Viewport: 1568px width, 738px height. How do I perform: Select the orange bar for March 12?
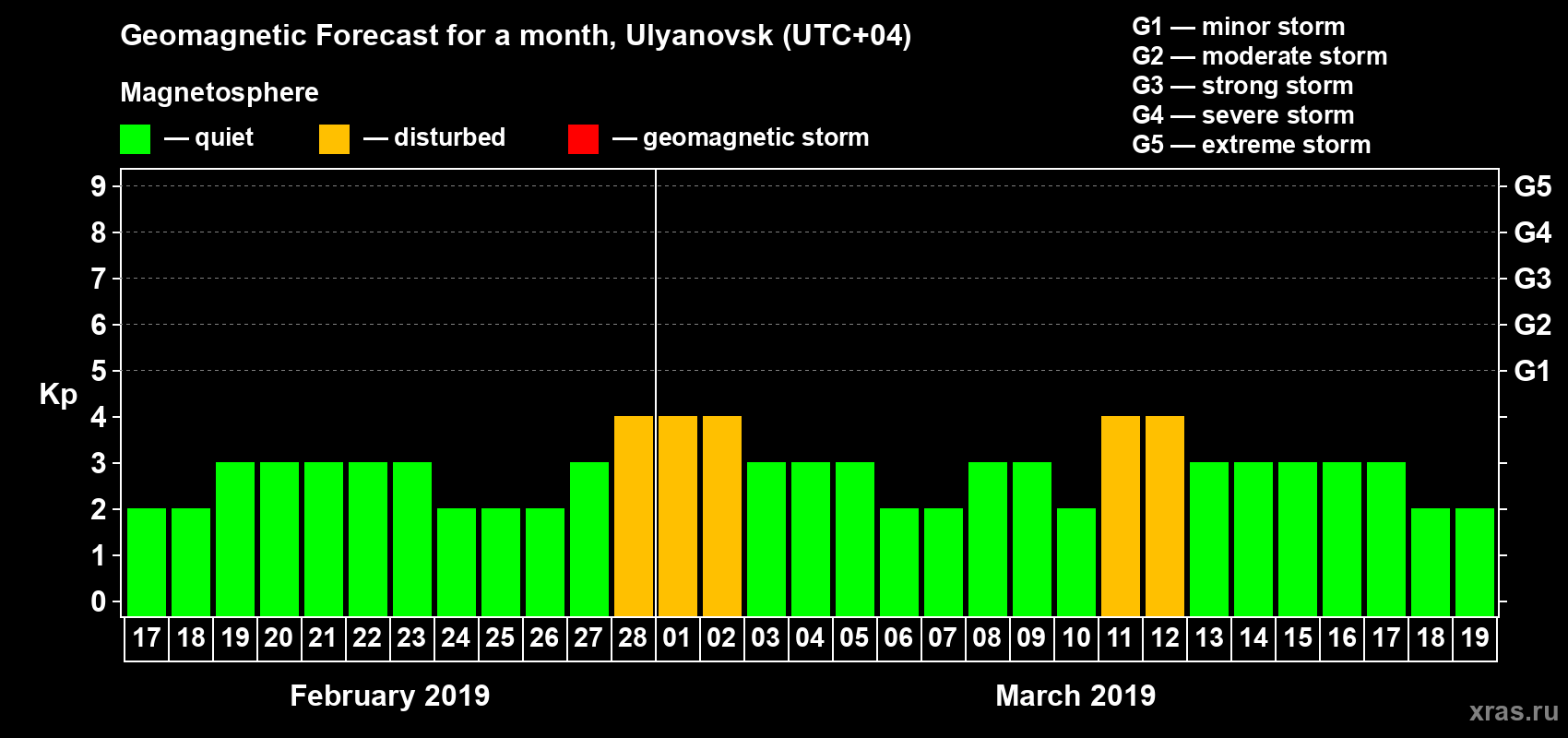1165,517
